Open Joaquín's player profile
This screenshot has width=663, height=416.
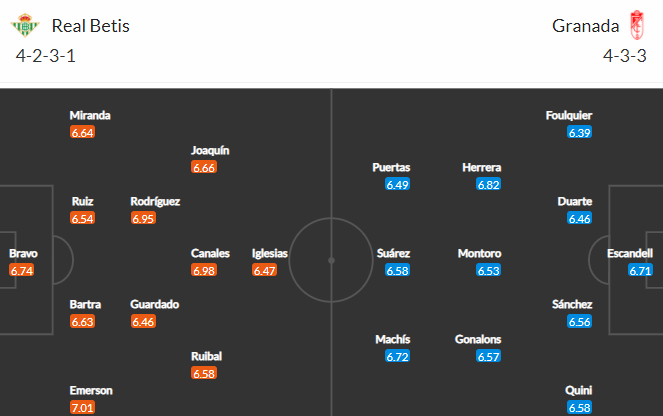click(210, 151)
